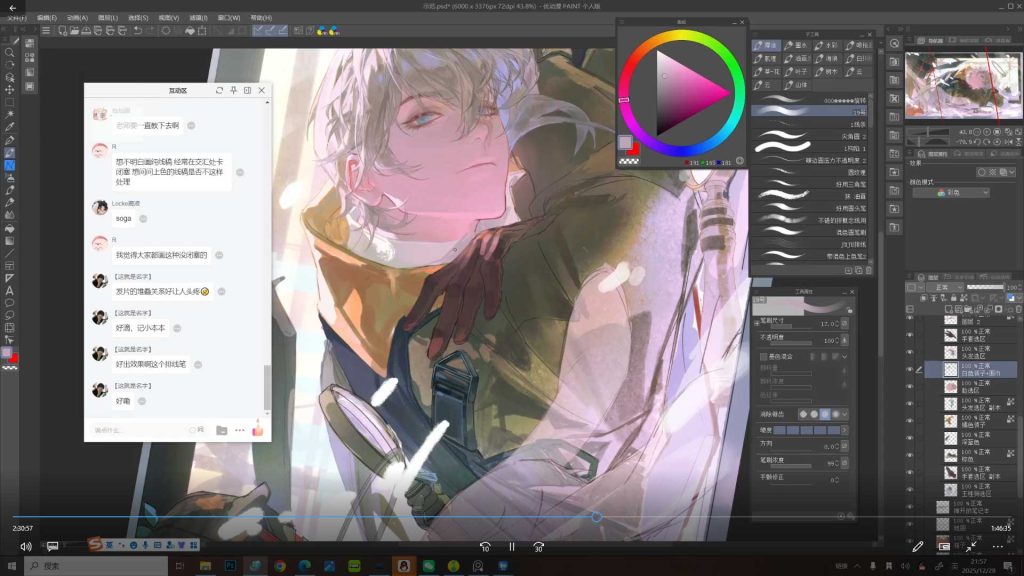Toggle visibility of the 手套选区 副本 layer
The height and width of the screenshot is (576, 1024).
pyautogui.click(x=910, y=472)
